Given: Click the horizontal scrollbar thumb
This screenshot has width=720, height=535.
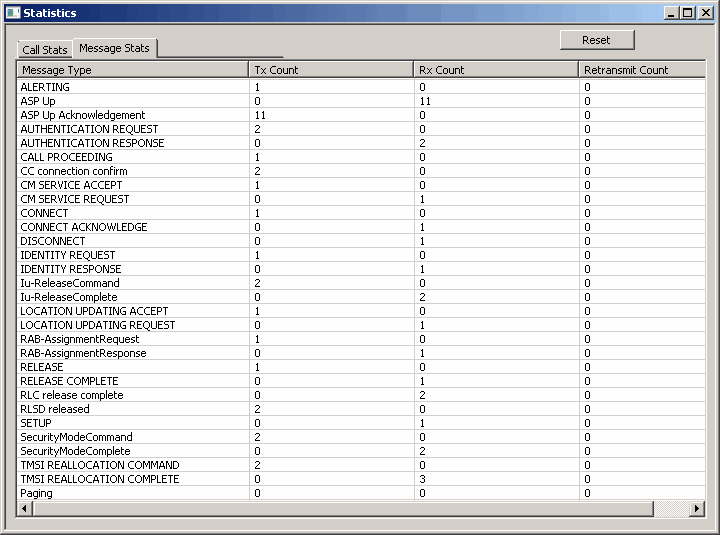Looking at the screenshot, I should click(343, 509).
